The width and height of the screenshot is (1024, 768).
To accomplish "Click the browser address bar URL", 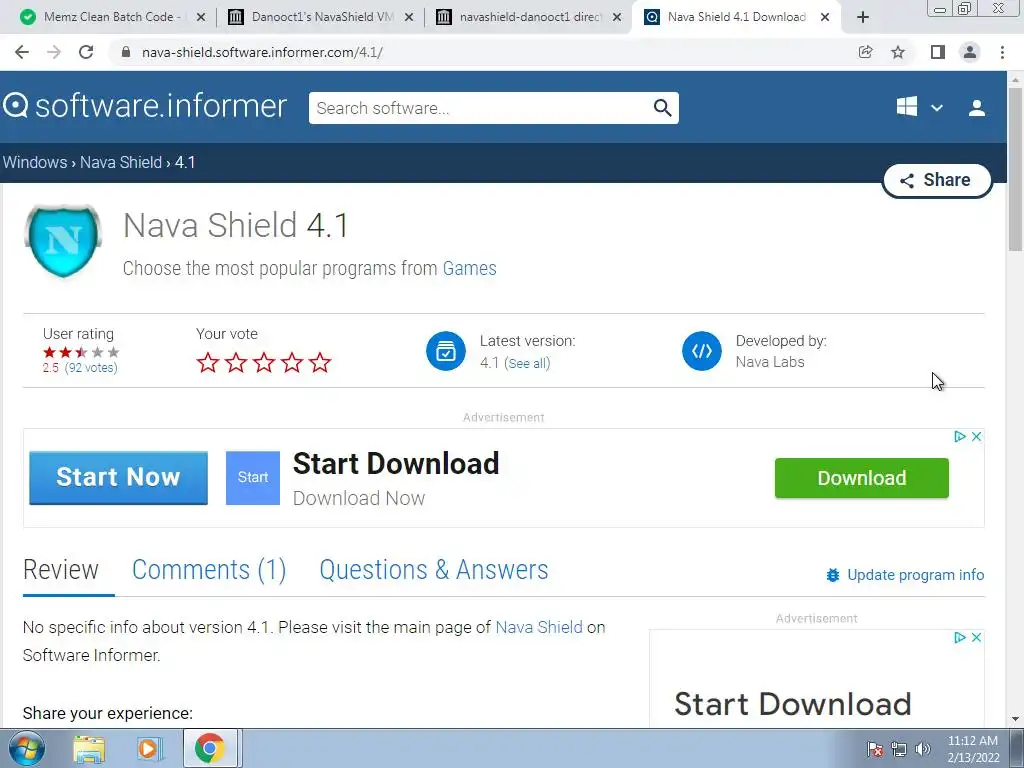I will 262,52.
